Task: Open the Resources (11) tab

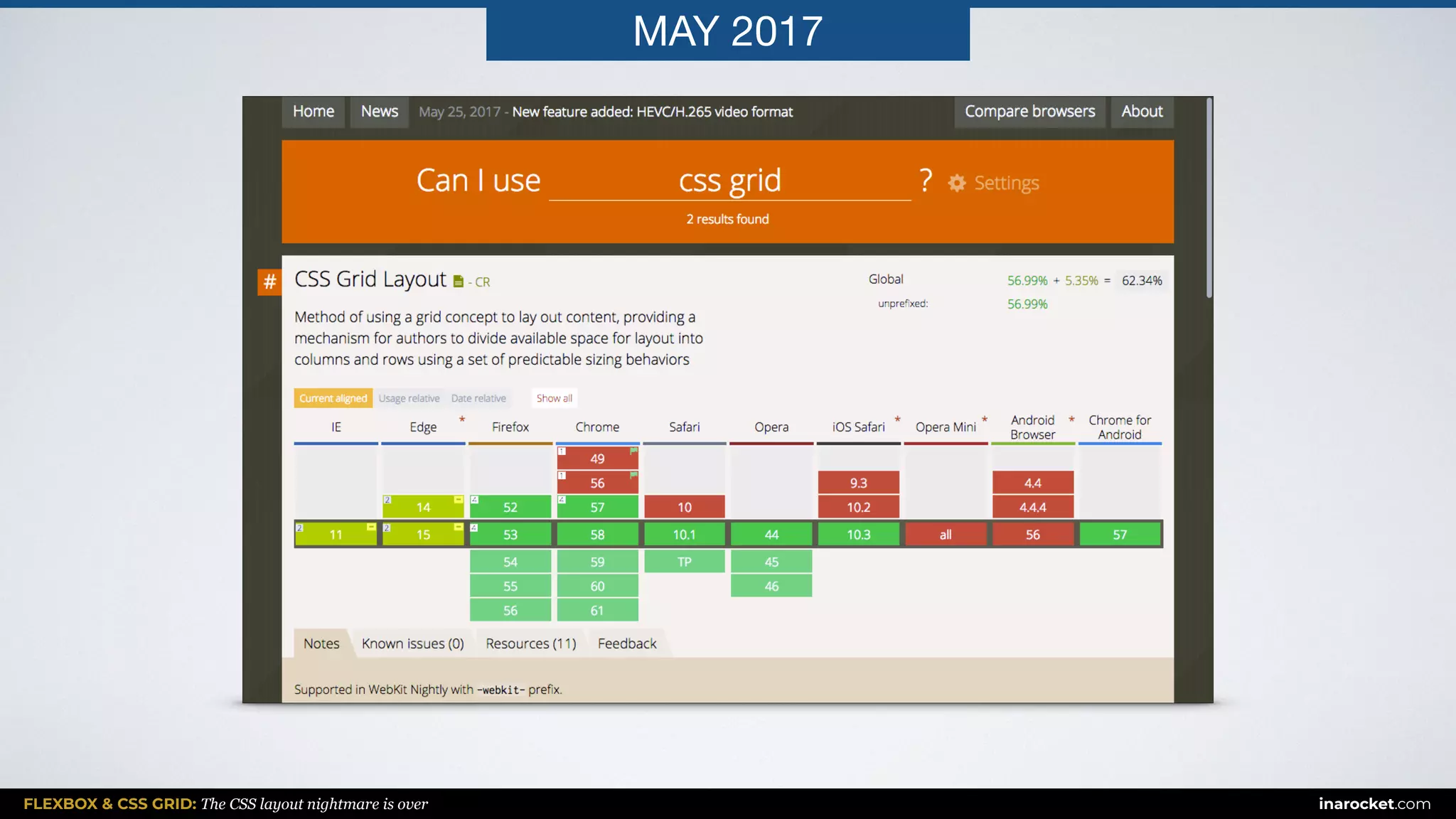Action: coord(530,643)
